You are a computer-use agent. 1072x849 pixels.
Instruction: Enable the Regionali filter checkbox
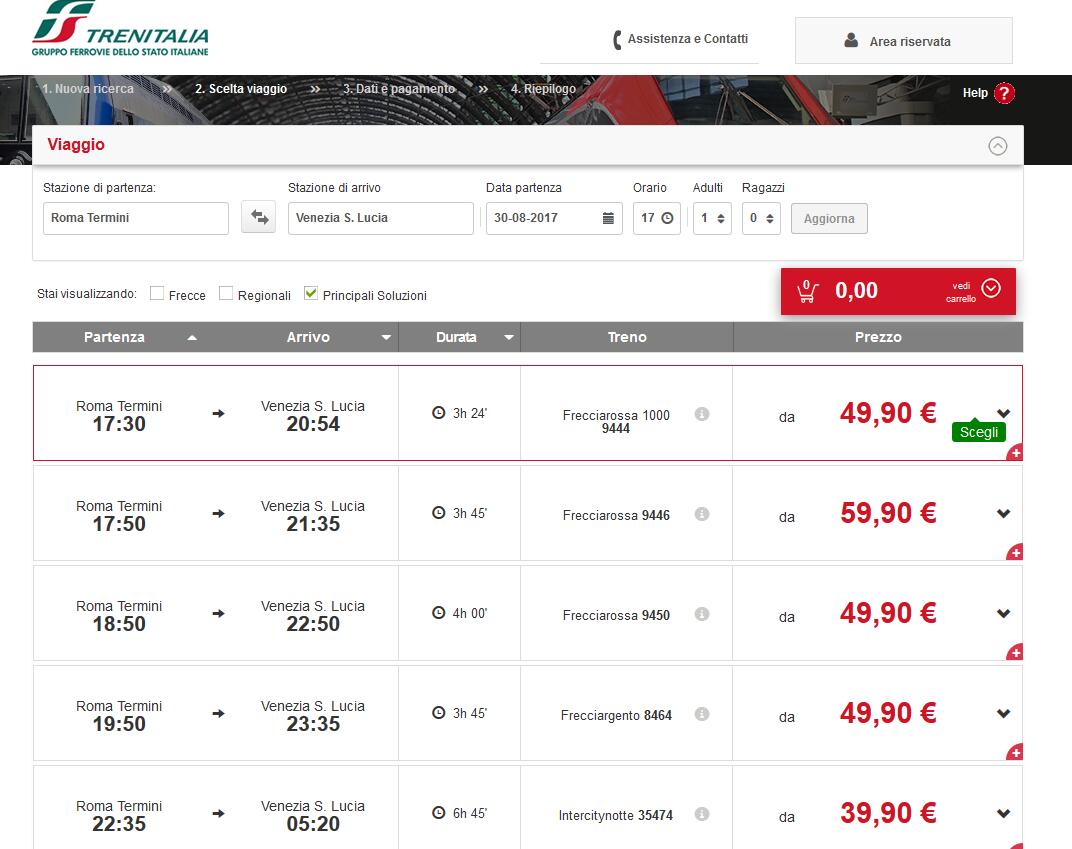pos(226,294)
